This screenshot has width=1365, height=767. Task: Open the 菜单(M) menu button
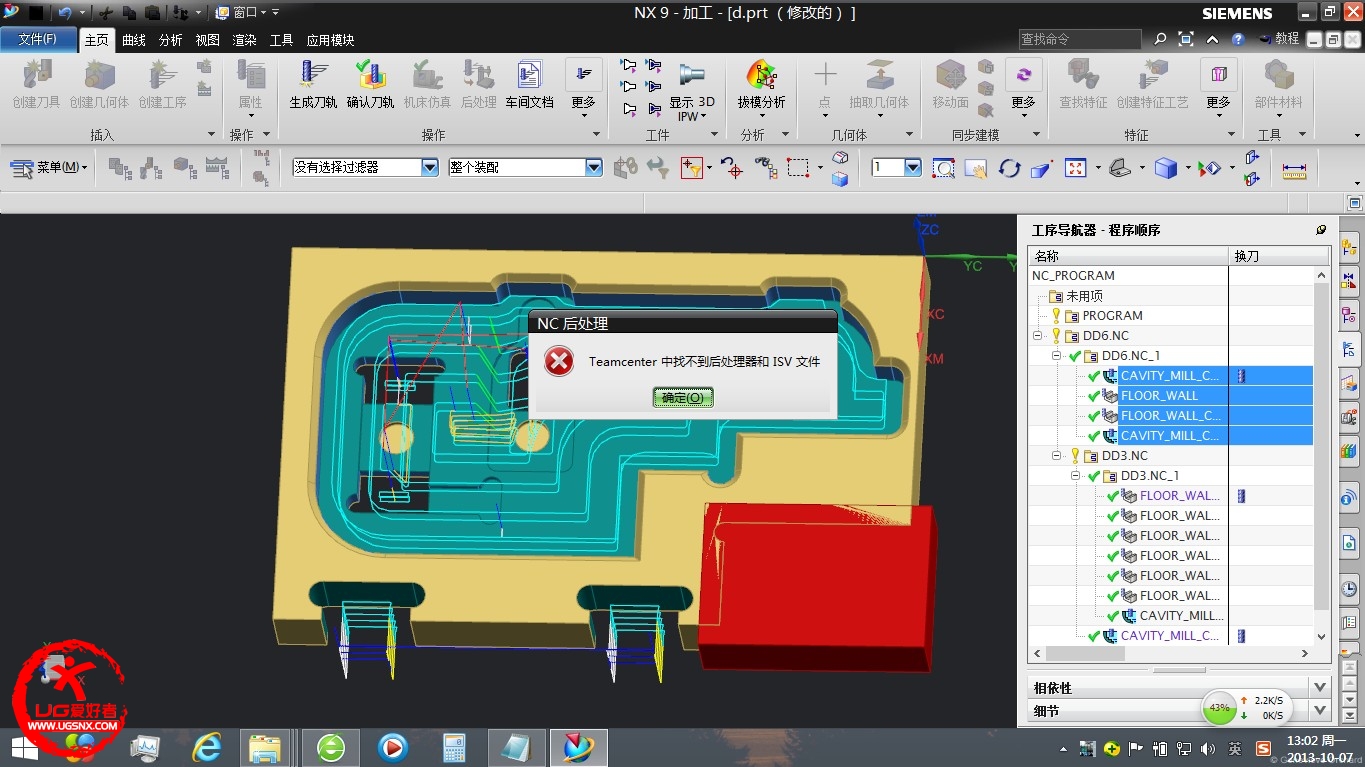click(x=50, y=168)
